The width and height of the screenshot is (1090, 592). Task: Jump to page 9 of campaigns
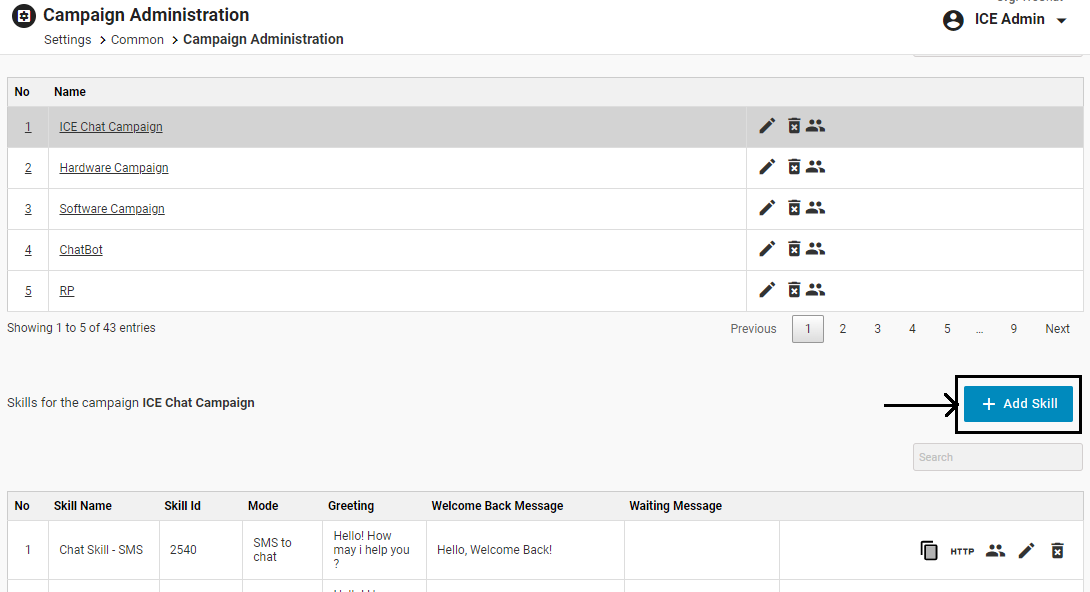[x=1013, y=329]
